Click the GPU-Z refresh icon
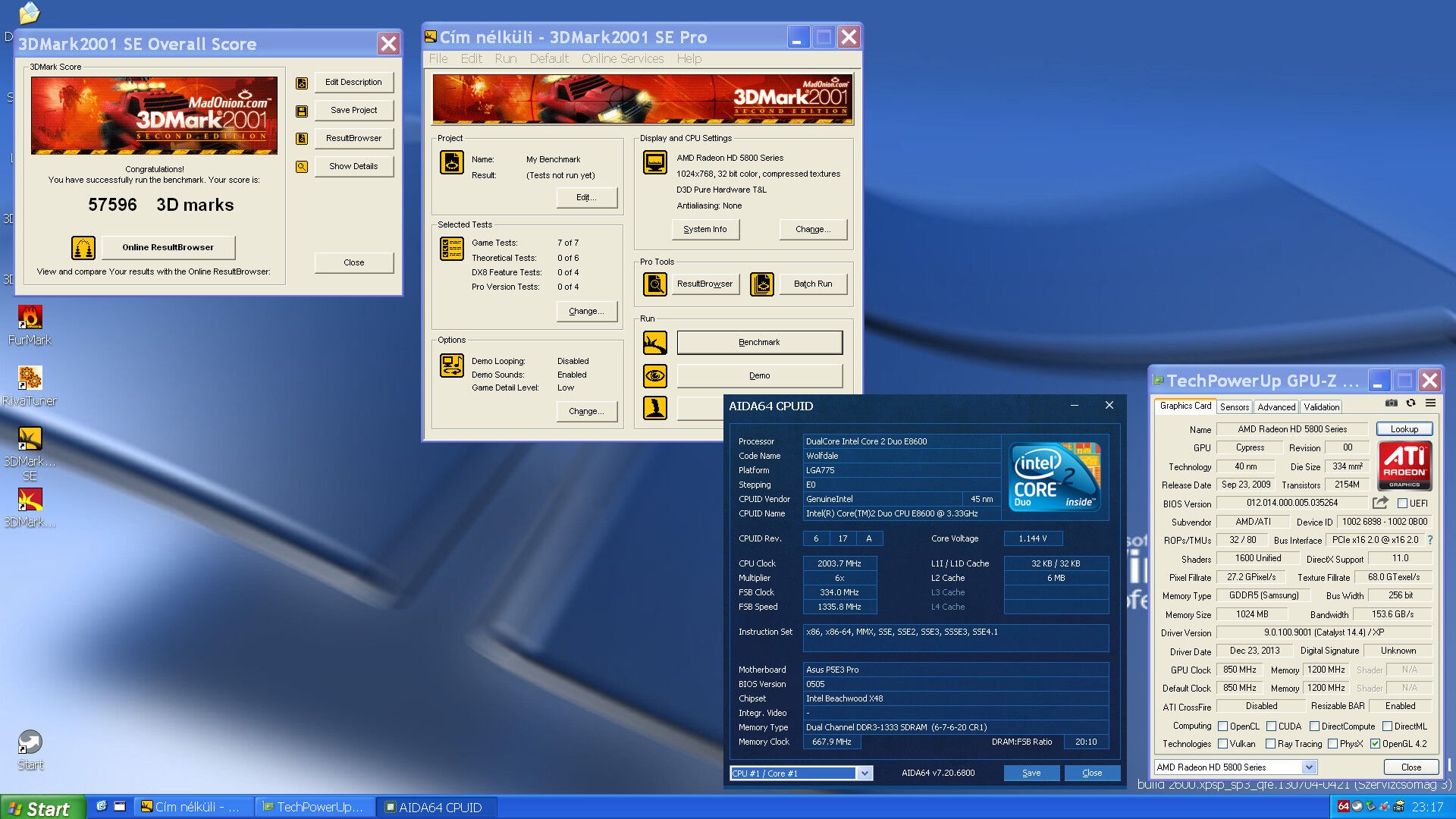The image size is (1456, 819). pyautogui.click(x=1410, y=403)
